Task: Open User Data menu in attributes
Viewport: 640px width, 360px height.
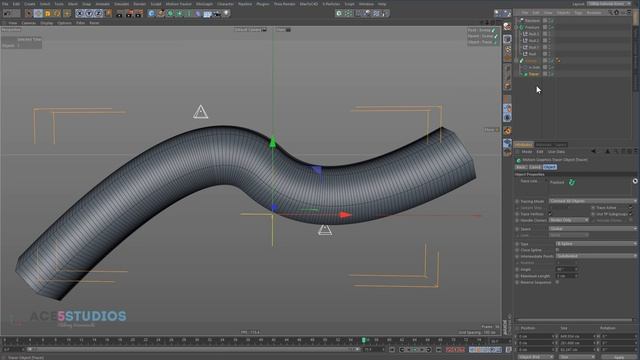Action: coord(556,151)
